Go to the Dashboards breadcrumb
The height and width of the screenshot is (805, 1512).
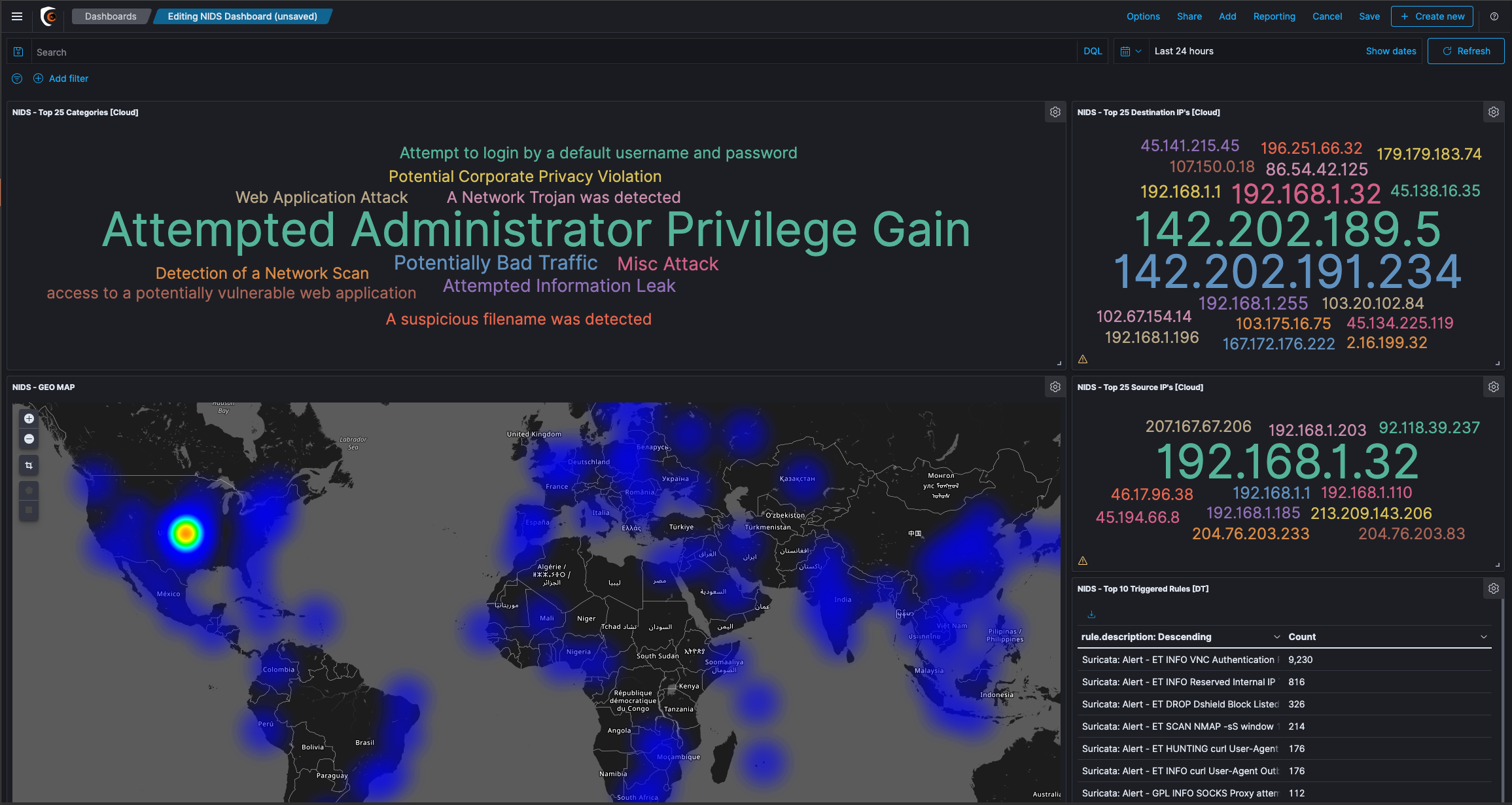111,16
